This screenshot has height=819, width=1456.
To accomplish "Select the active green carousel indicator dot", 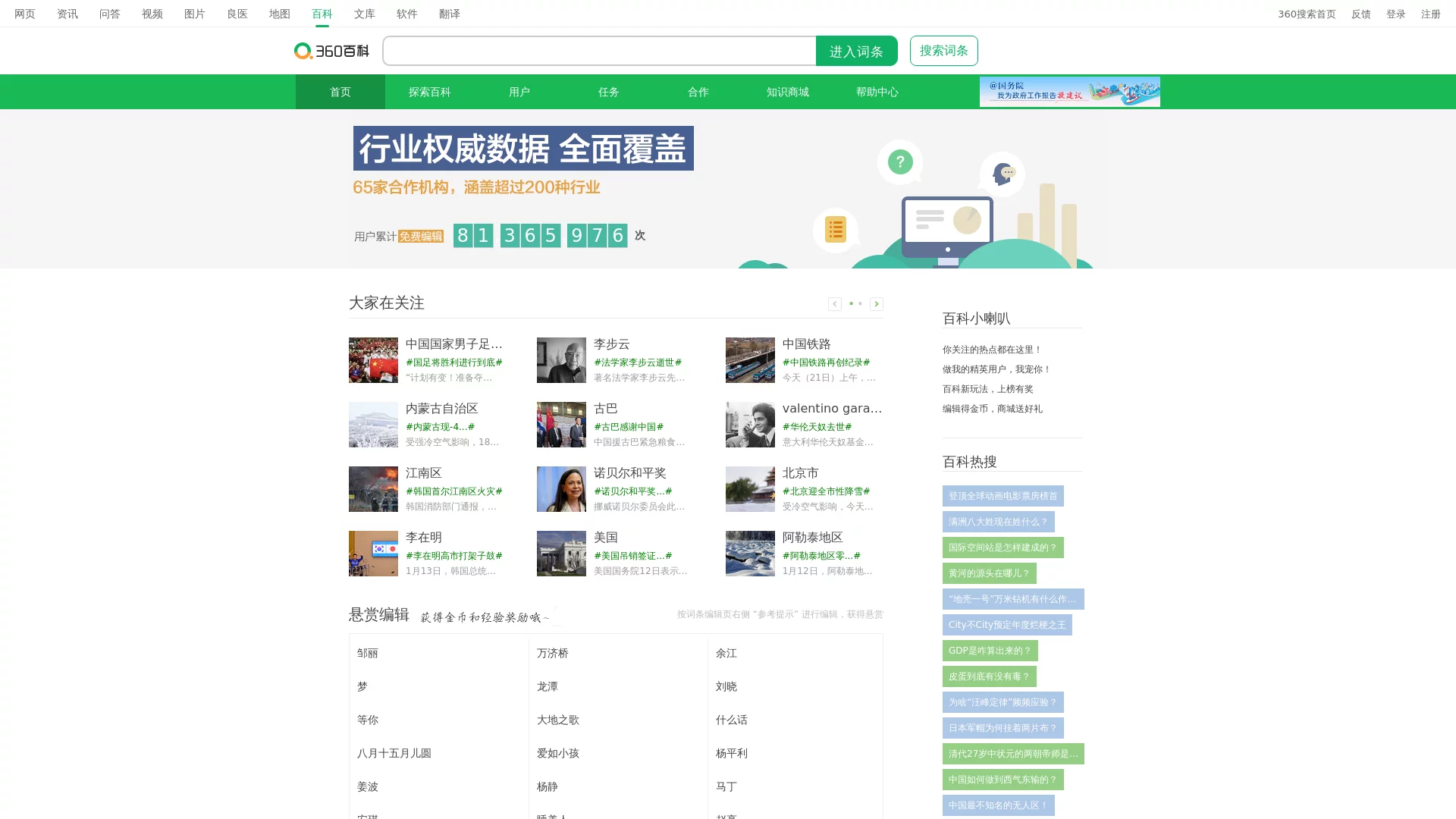I will (x=849, y=303).
